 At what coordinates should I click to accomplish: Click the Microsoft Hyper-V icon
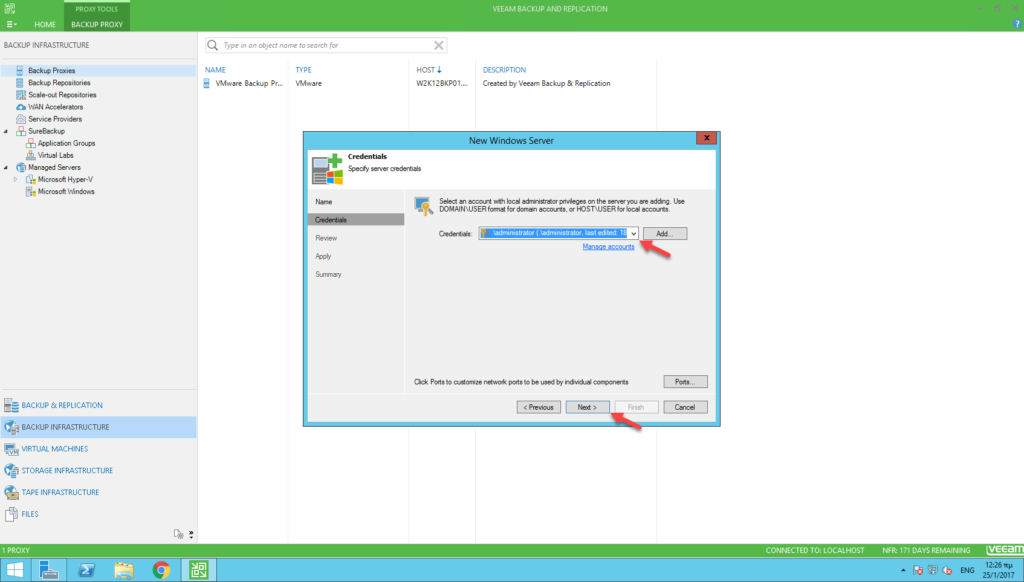pyautogui.click(x=31, y=180)
